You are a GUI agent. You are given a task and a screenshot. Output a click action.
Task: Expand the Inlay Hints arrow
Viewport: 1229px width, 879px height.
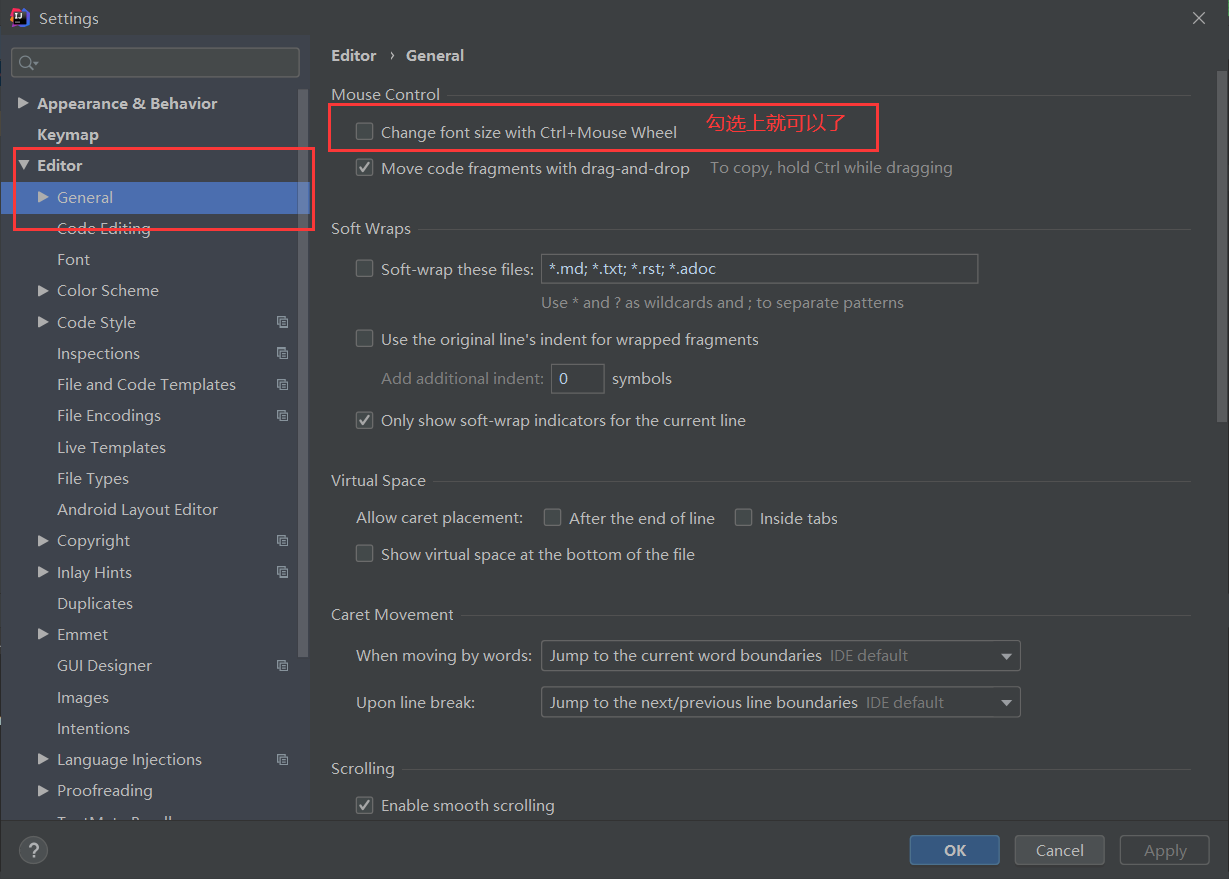[43, 572]
